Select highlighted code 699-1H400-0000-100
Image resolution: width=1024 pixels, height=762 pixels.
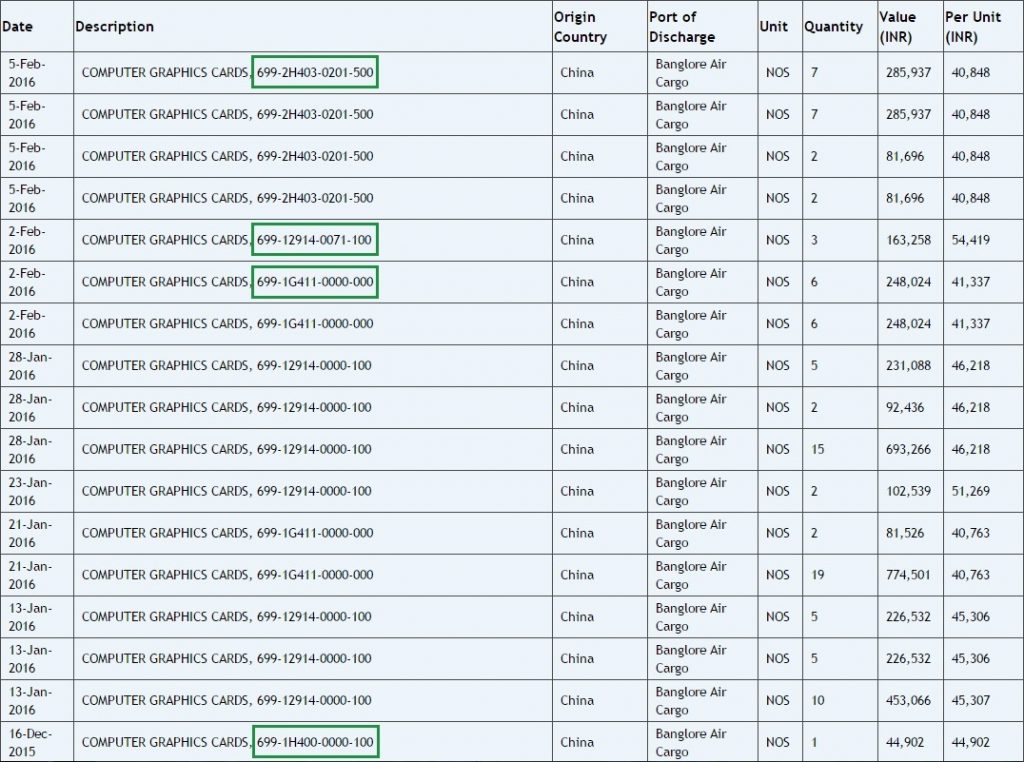pyautogui.click(x=315, y=742)
